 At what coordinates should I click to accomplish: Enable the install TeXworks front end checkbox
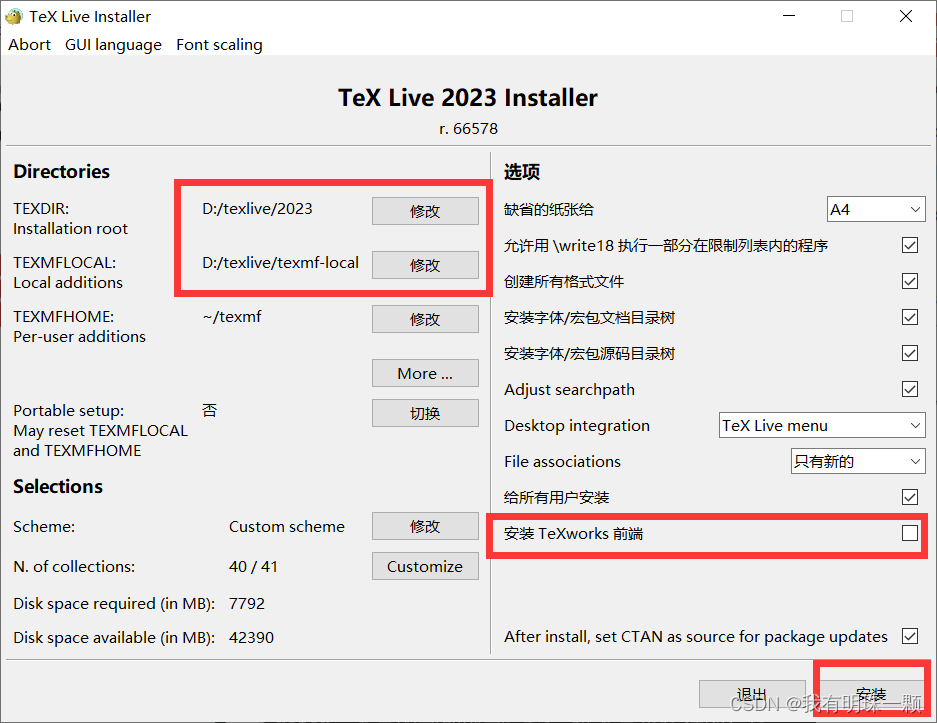pyautogui.click(x=910, y=533)
